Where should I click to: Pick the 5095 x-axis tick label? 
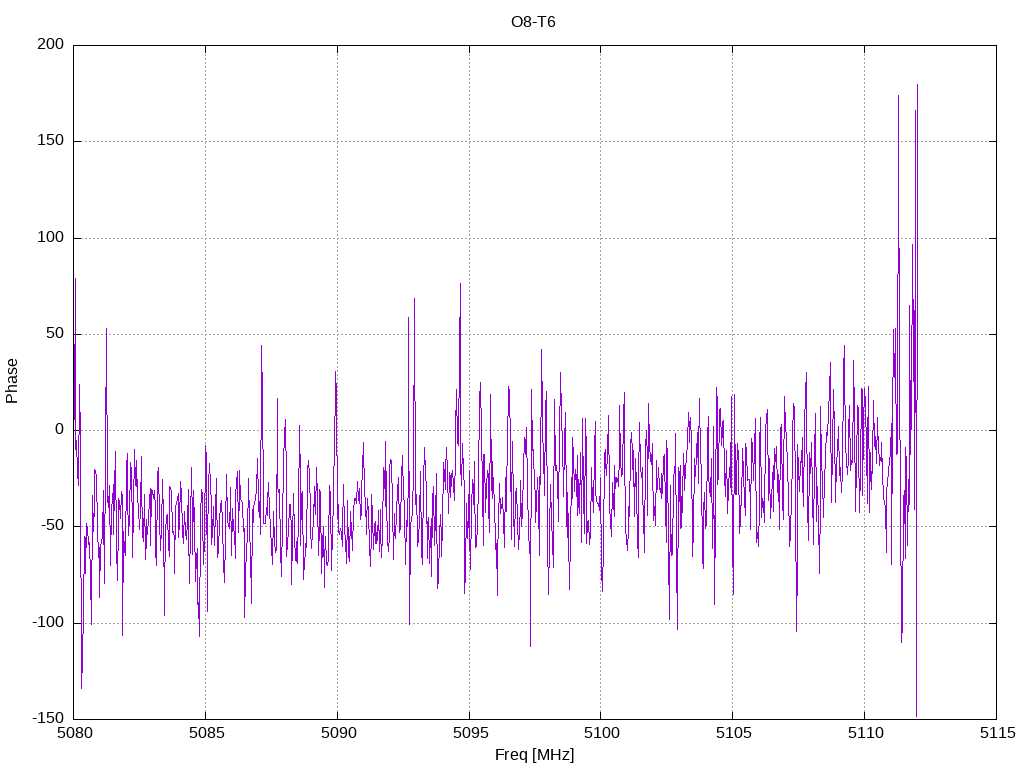pyautogui.click(x=469, y=734)
